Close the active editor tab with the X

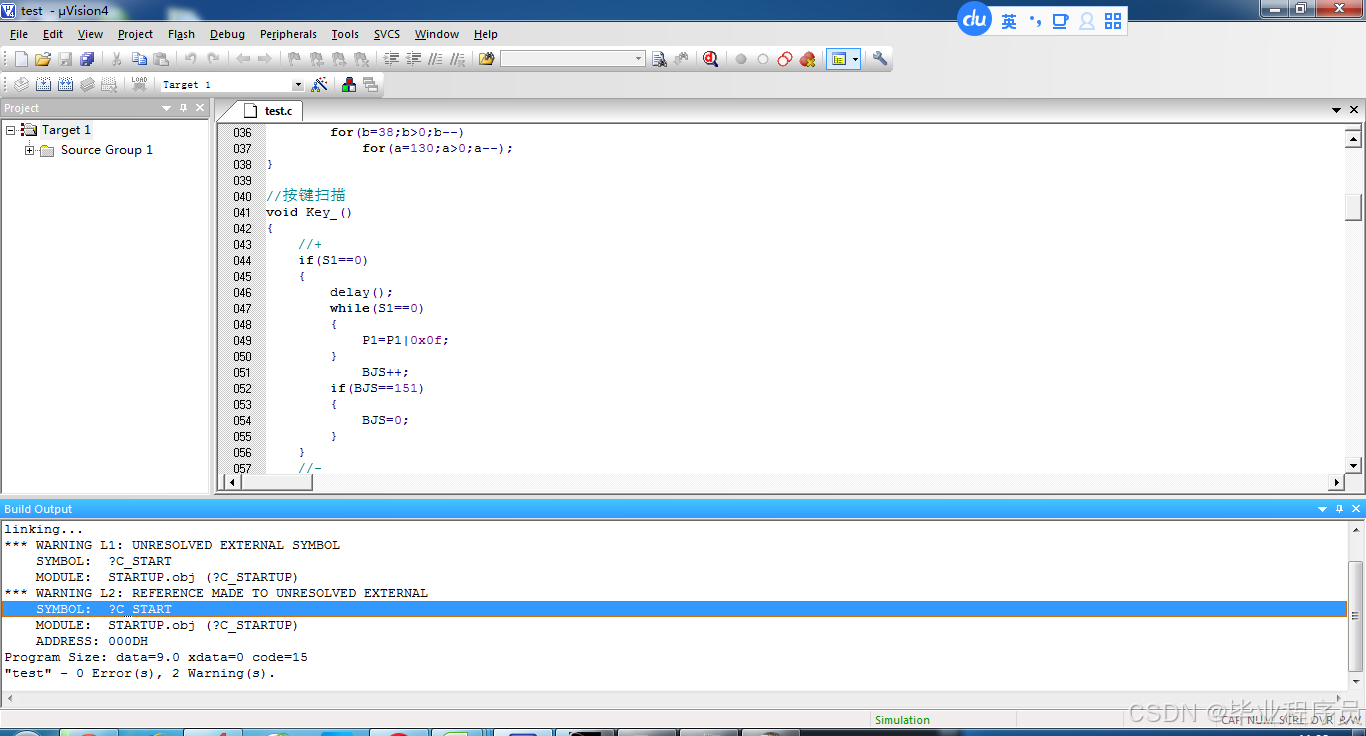coord(1355,110)
